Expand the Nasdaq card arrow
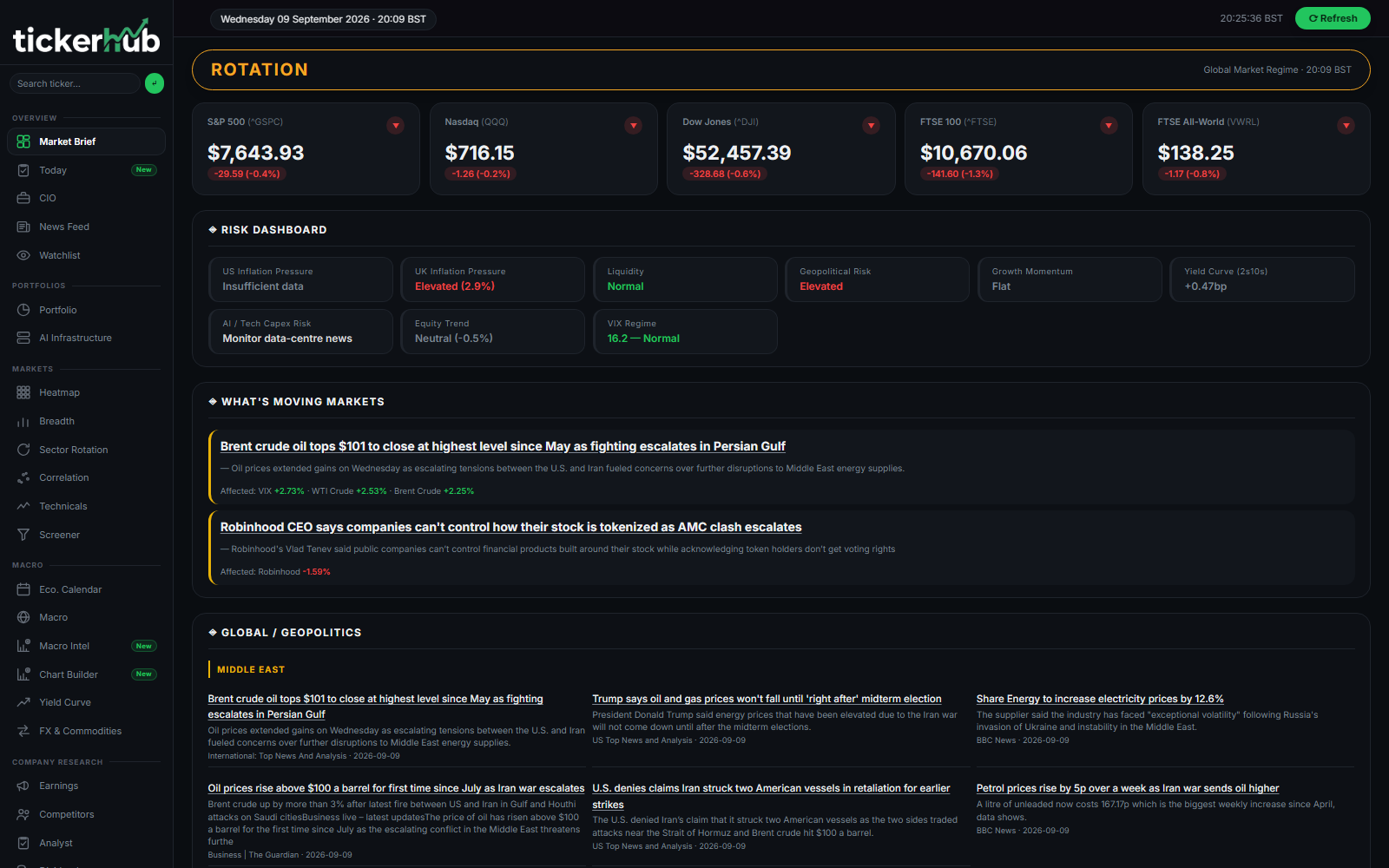 (x=634, y=126)
